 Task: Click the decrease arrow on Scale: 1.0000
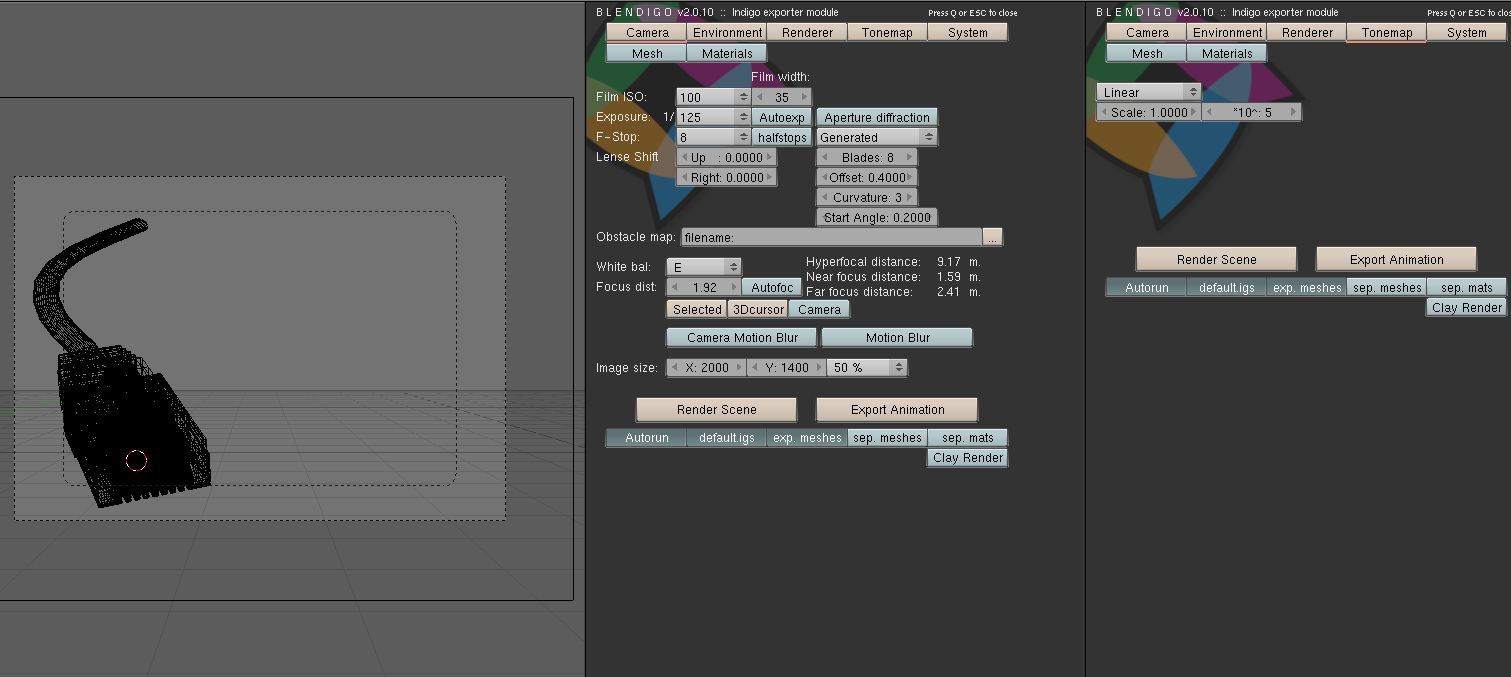click(1104, 112)
